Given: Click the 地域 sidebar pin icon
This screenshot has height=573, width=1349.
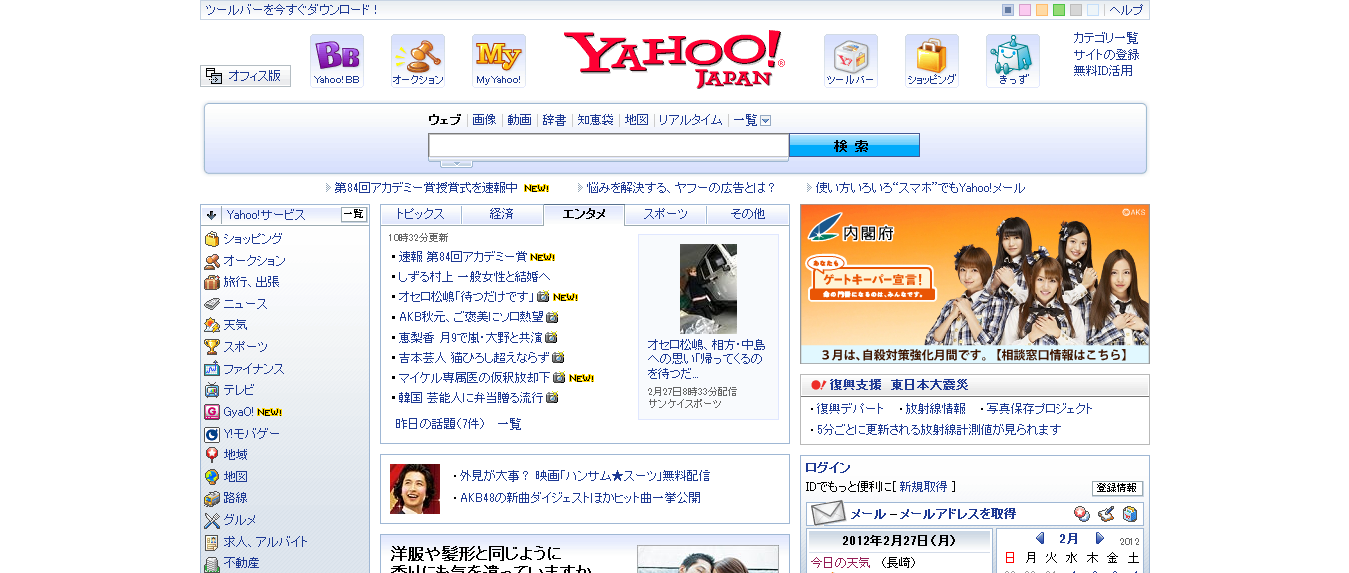Looking at the screenshot, I should click(212, 455).
